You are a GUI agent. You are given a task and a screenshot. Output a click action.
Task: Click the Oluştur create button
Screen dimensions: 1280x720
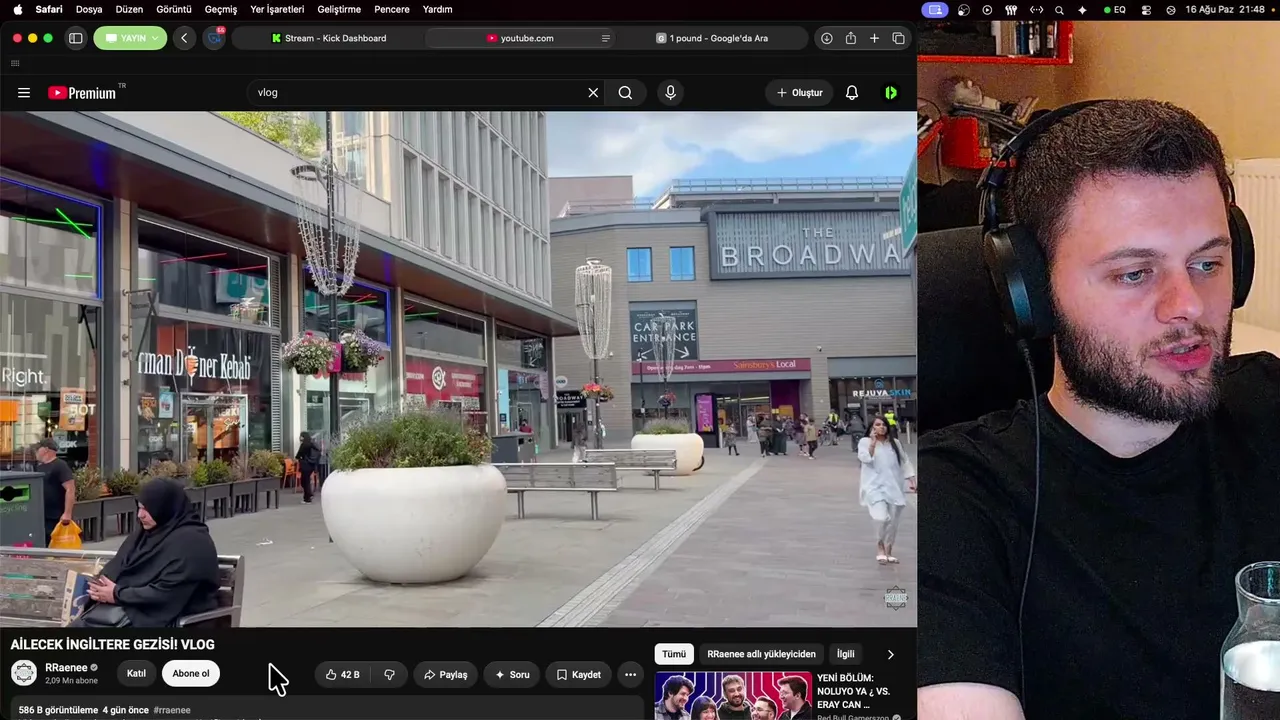point(800,92)
